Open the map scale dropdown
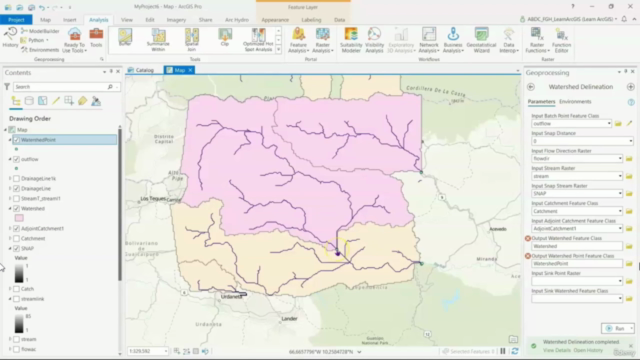Screen dimensions: 640x360 click(165, 351)
